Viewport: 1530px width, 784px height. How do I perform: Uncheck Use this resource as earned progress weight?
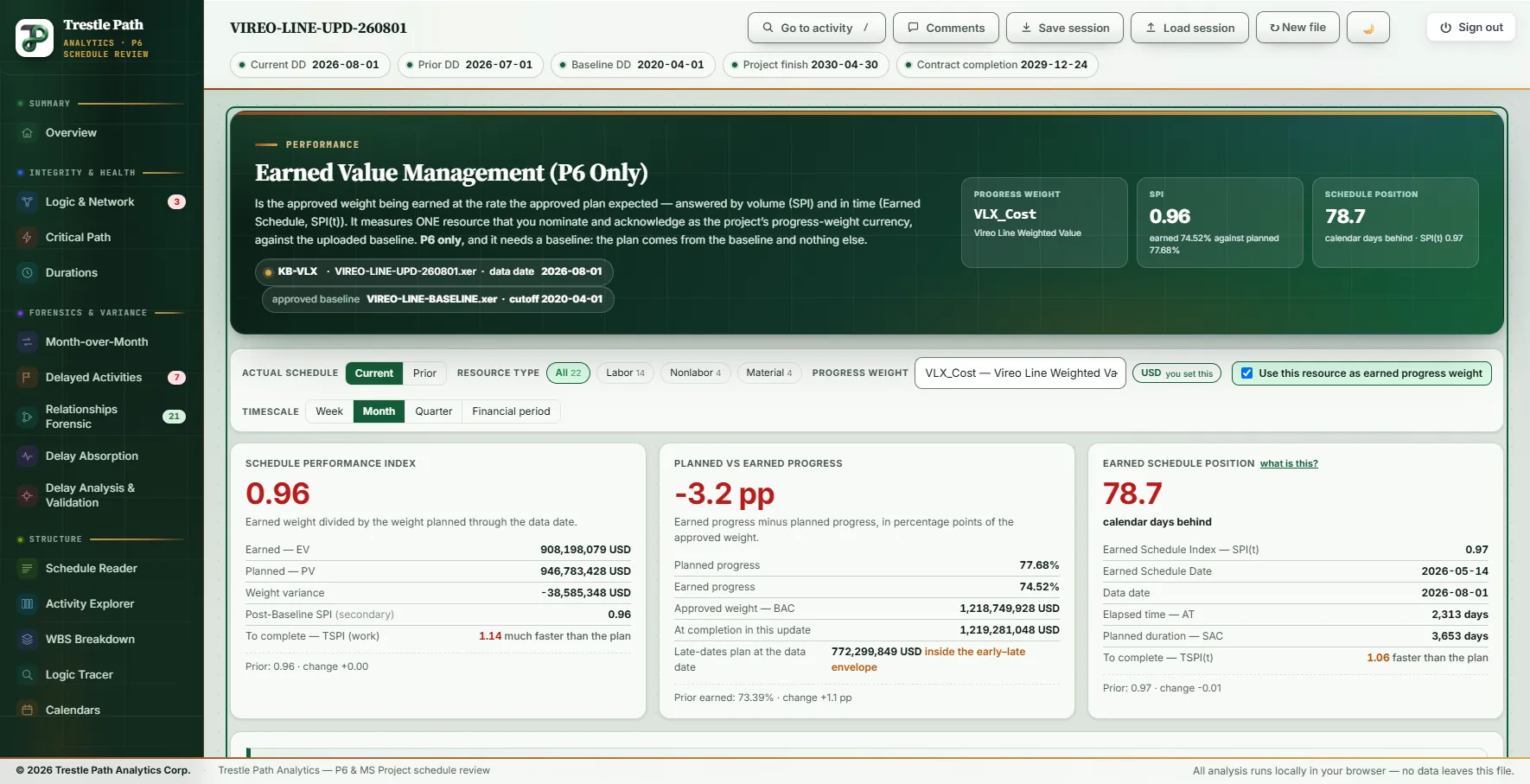click(1246, 373)
